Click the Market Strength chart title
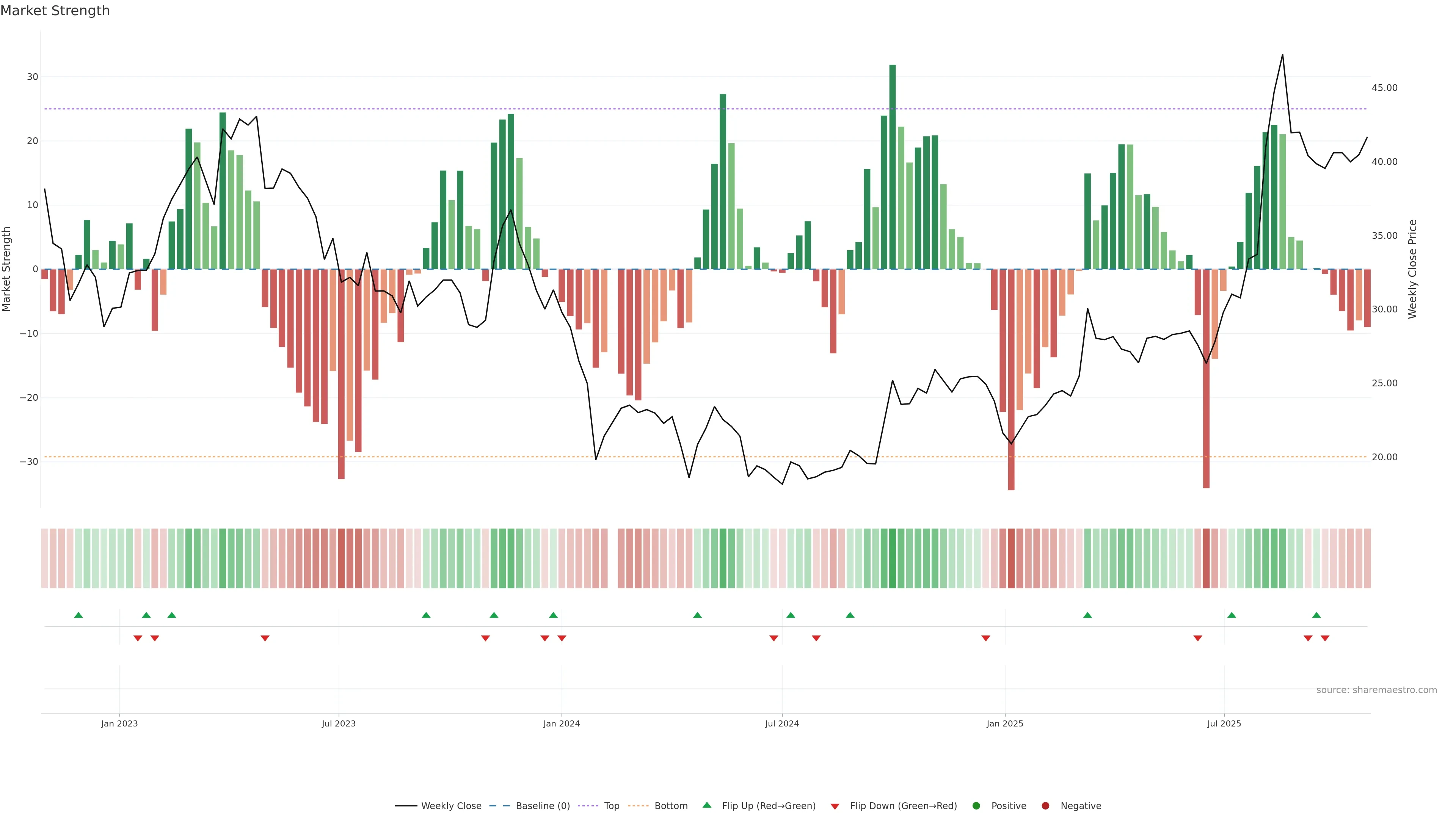 tap(55, 11)
